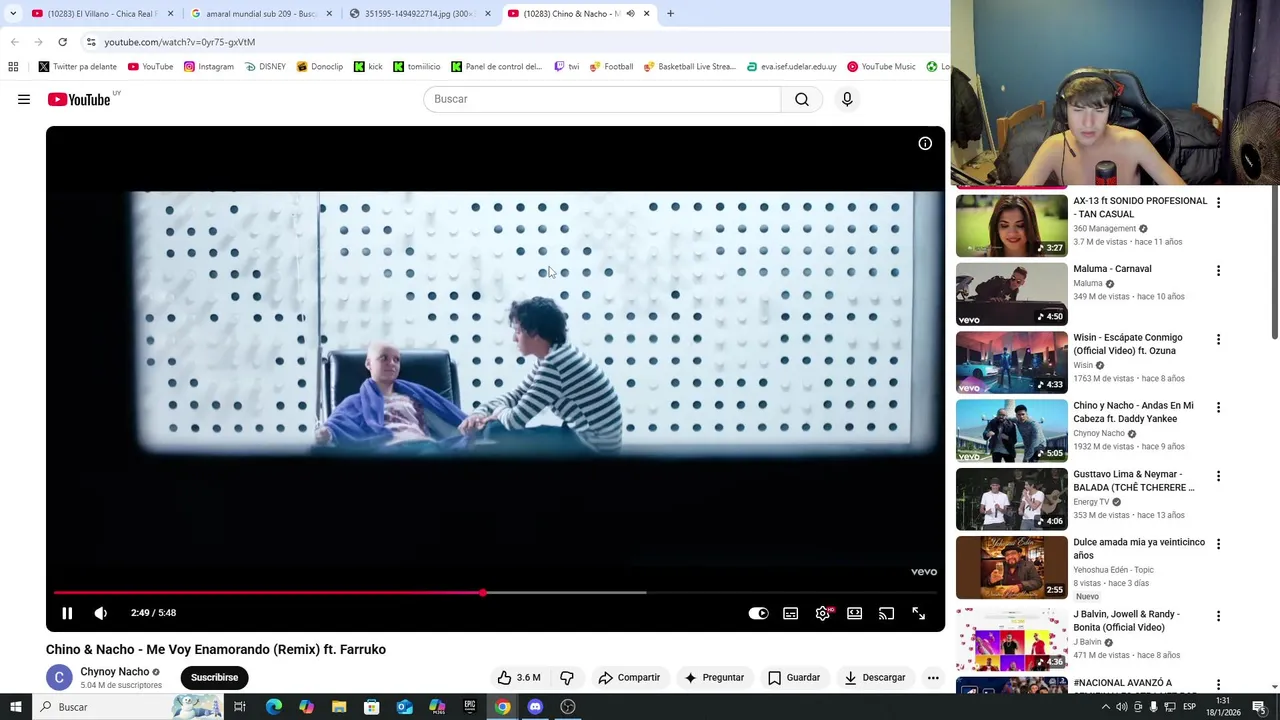Mute the video player volume
This screenshot has width=1280, height=720.
pos(100,613)
